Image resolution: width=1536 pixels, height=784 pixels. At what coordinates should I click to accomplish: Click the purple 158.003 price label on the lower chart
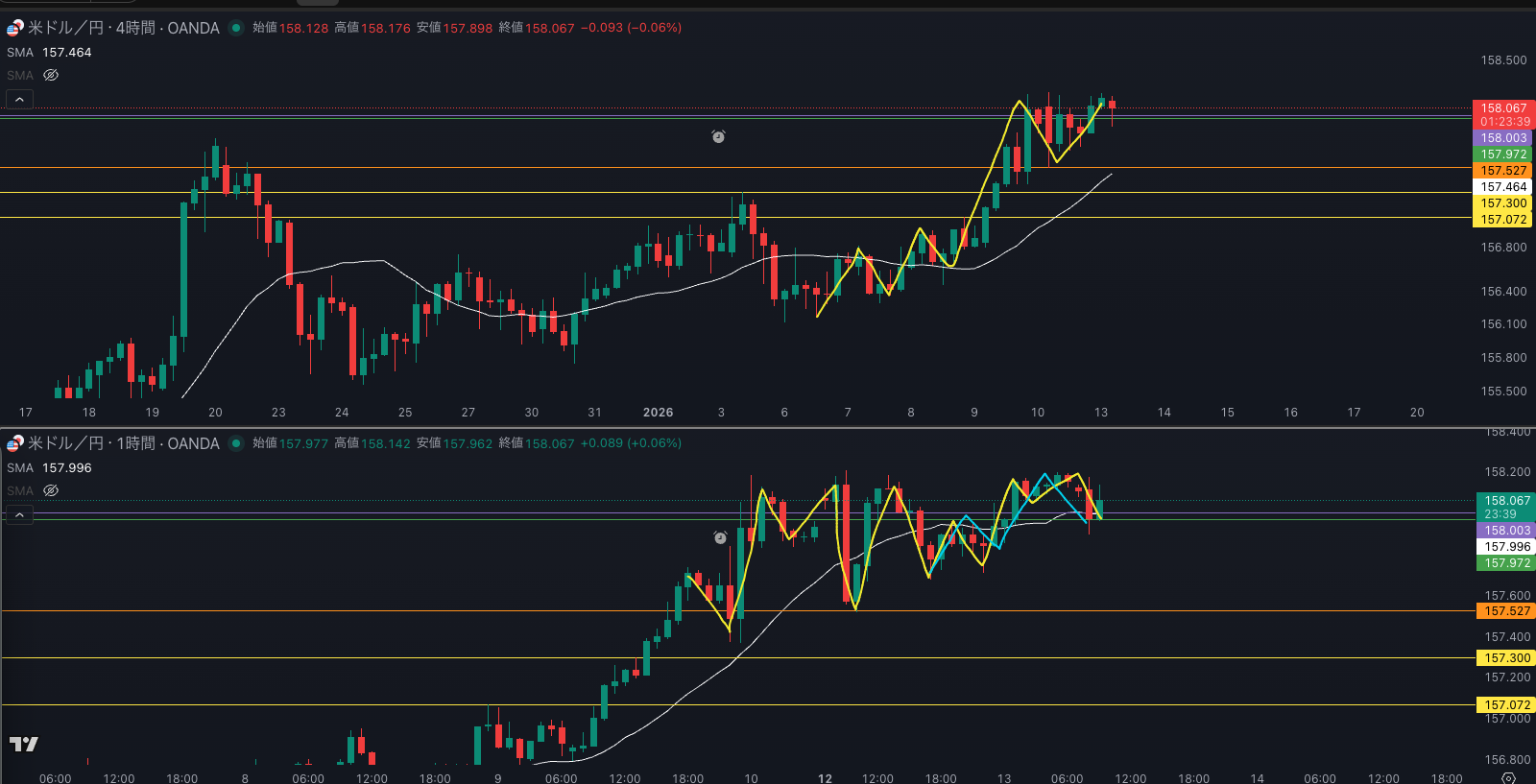pos(1507,531)
